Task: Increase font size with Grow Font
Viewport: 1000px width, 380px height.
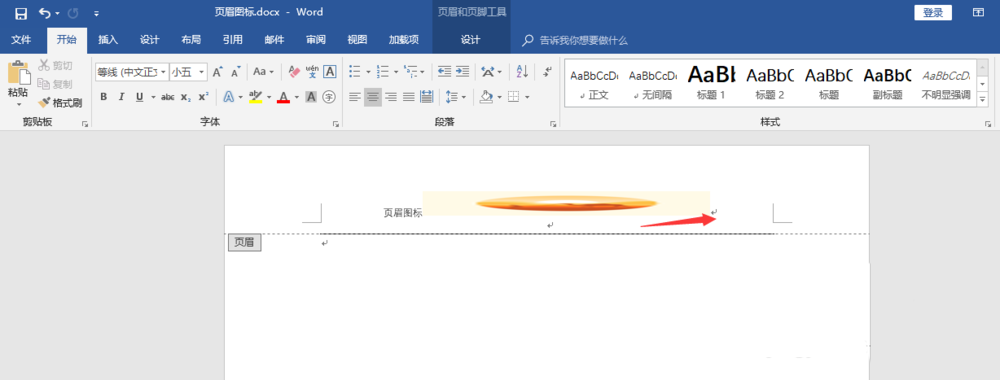Action: [x=217, y=72]
